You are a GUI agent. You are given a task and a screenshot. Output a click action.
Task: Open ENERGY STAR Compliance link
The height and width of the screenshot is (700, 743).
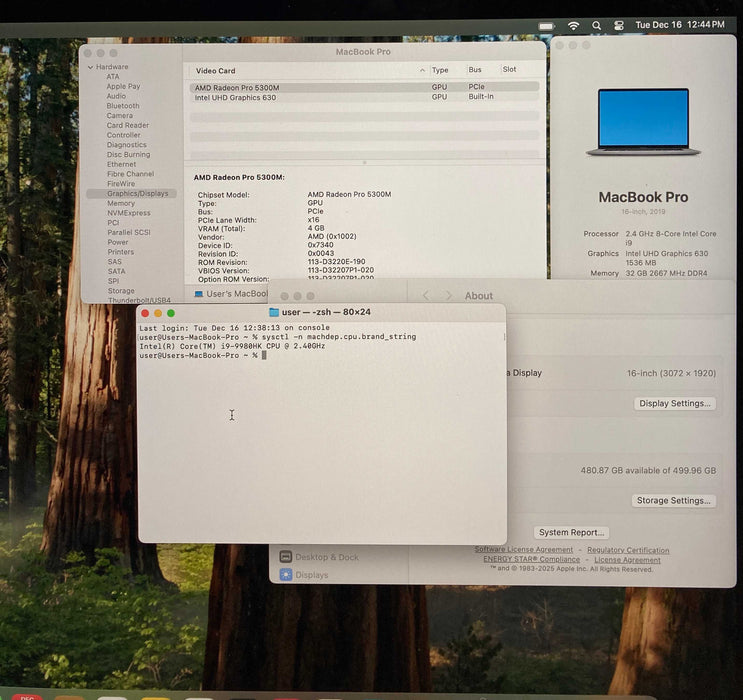pyautogui.click(x=531, y=559)
